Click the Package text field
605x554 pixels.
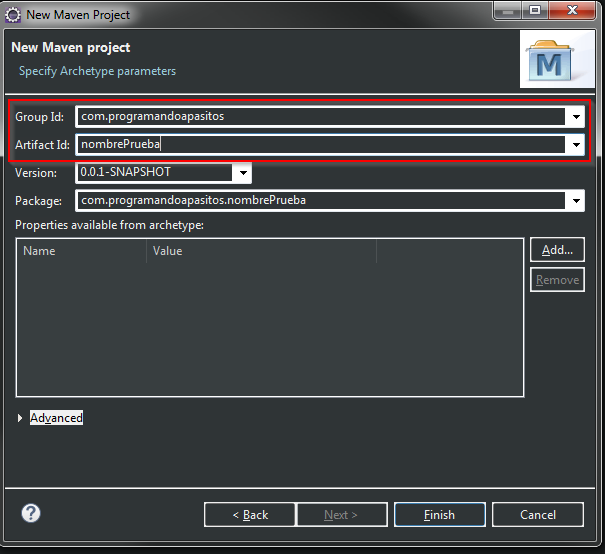click(x=321, y=201)
